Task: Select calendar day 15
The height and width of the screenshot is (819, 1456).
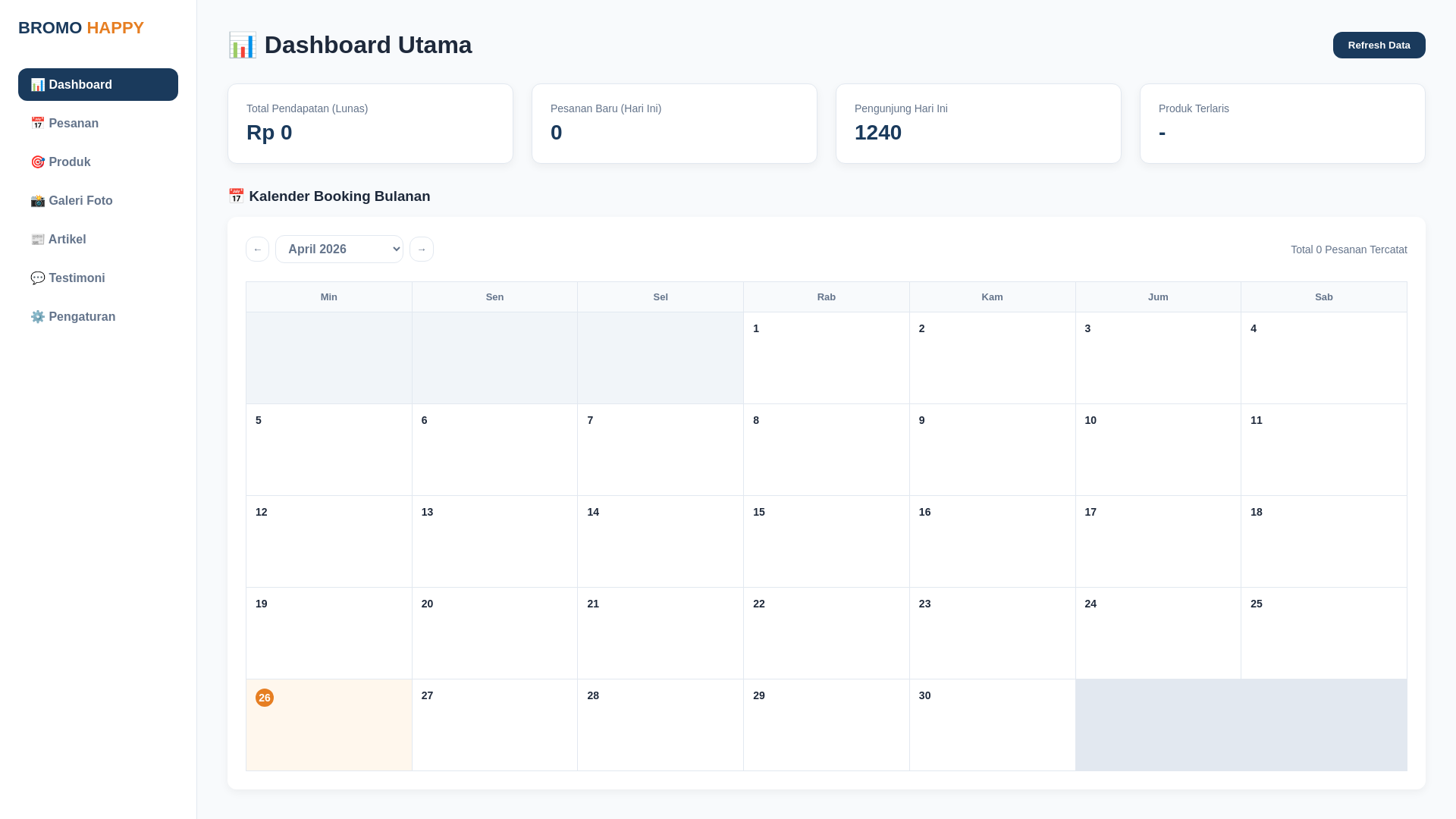Action: pyautogui.click(x=826, y=541)
